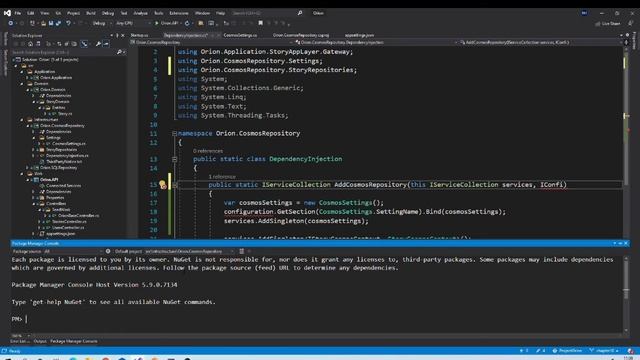Open the Analyze menu
This screenshot has height=360, width=640.
click(140, 13)
